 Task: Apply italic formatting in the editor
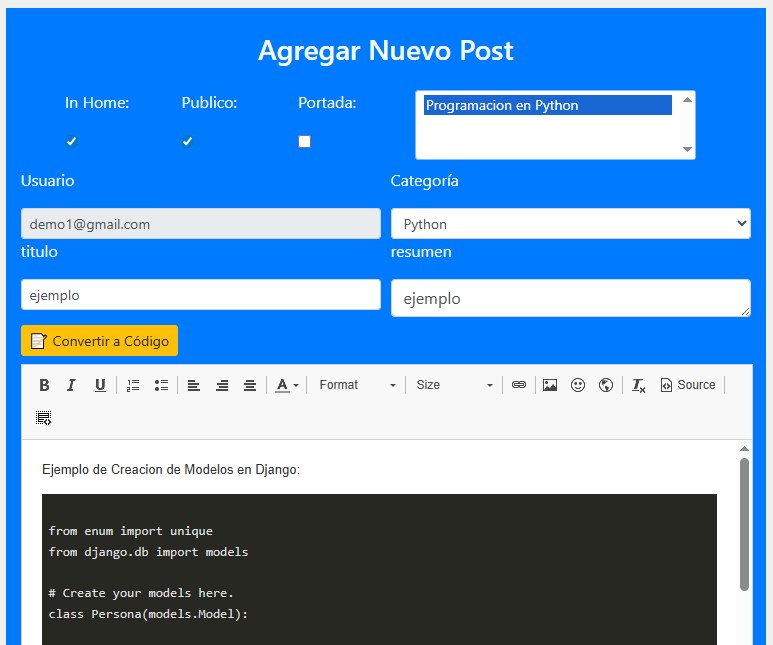(71, 385)
